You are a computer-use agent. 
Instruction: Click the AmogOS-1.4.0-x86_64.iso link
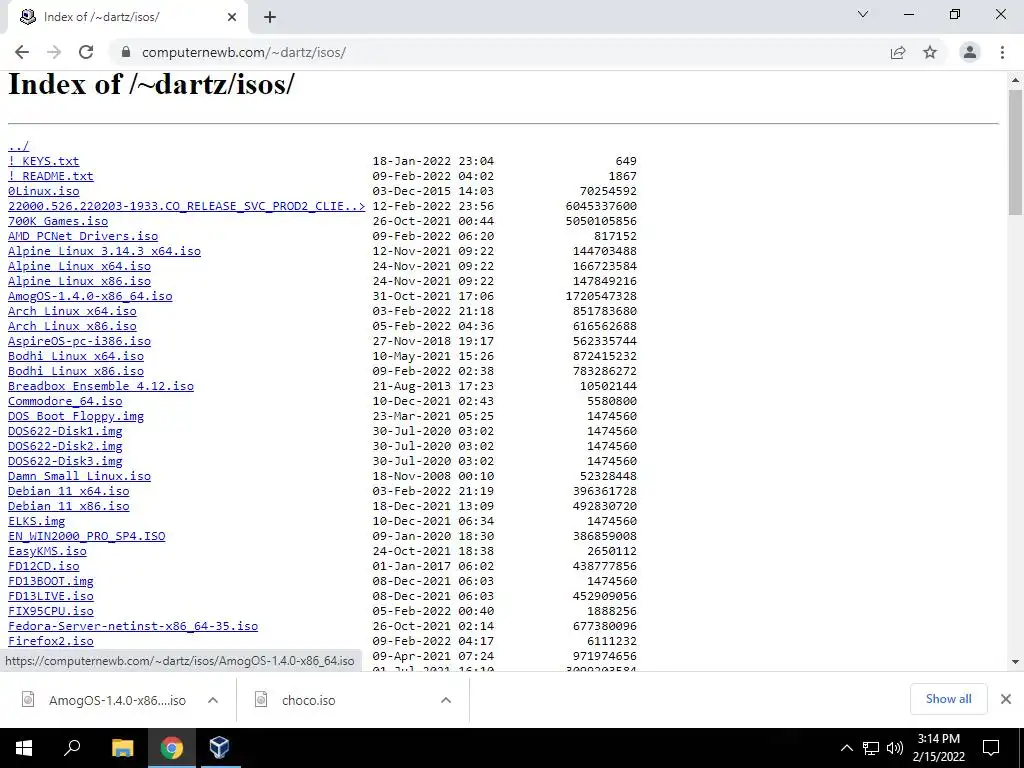(x=90, y=296)
